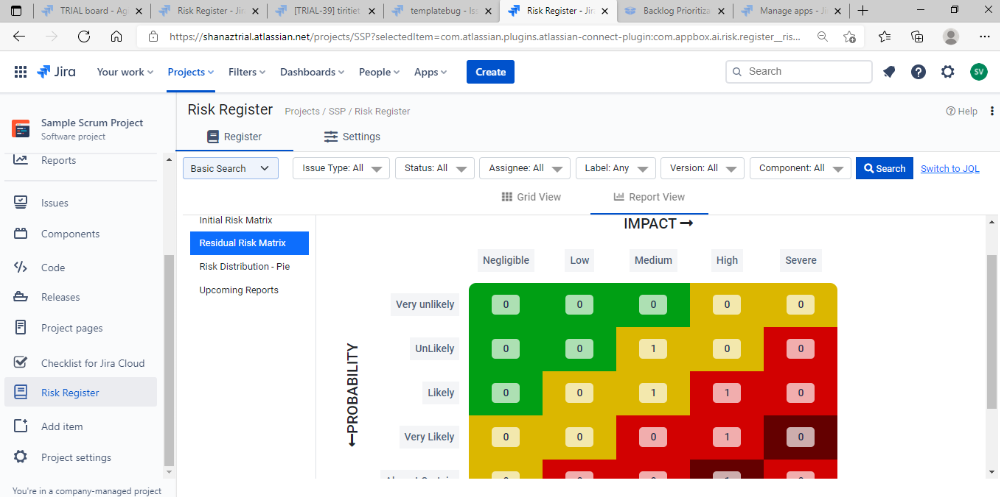Click the user profile avatar SV
This screenshot has height=497, width=1000.
tap(978, 72)
